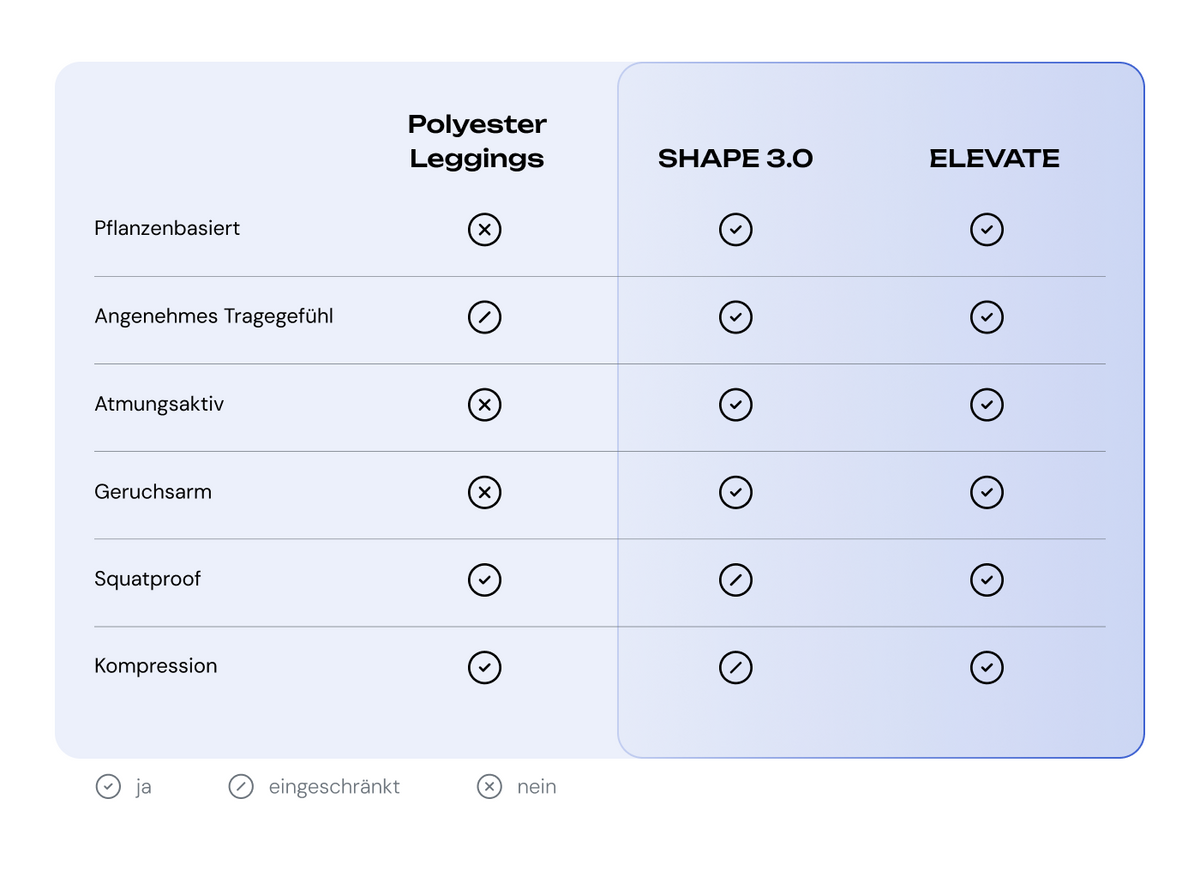Click the Atmungsaktiv check icon under SHAPE 3.0
The height and width of the screenshot is (871, 1200).
(736, 405)
